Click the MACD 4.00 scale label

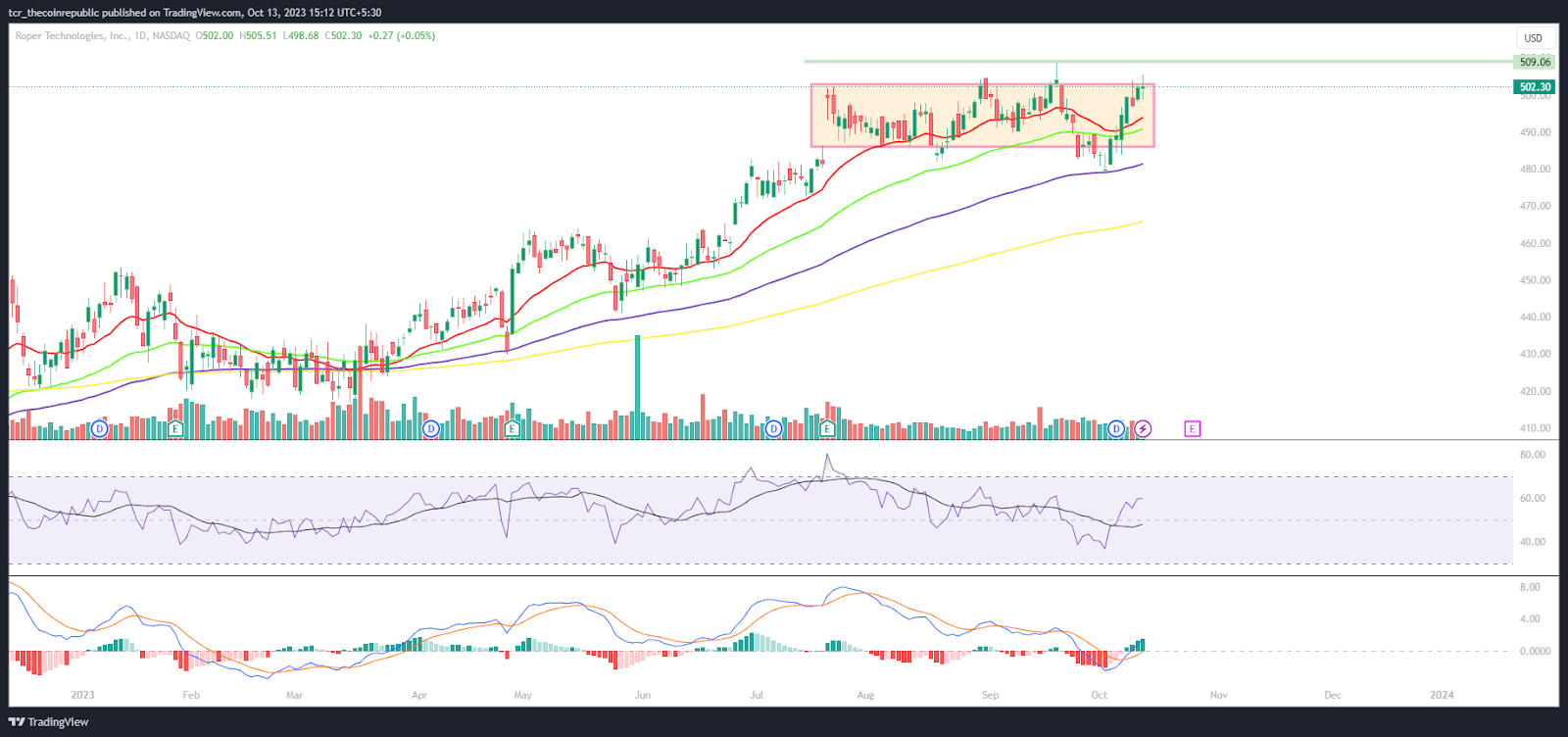1530,619
